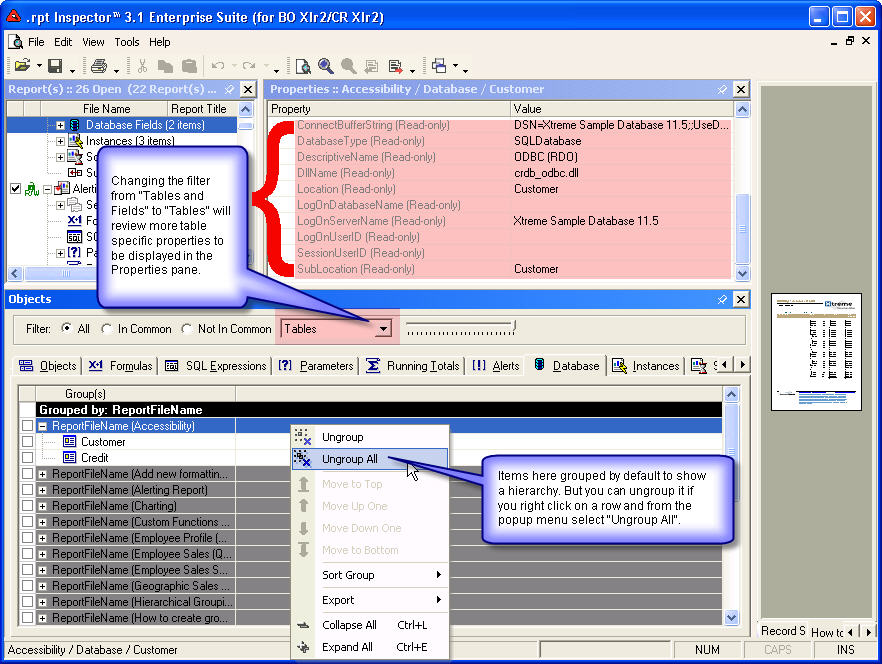The image size is (882, 664).
Task: Click Expand All in the popup menu
Action: tap(345, 647)
